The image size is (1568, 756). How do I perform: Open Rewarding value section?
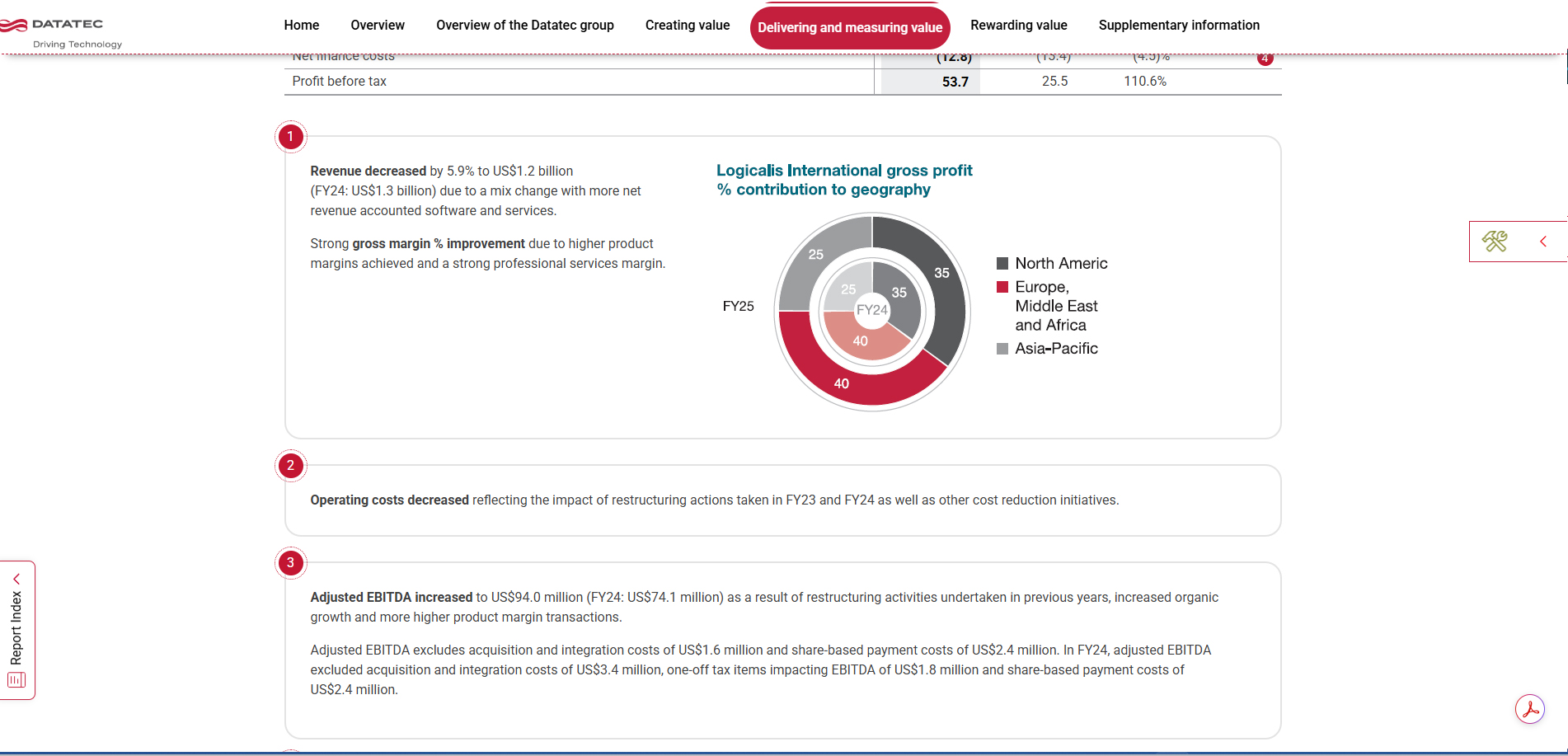1019,26
